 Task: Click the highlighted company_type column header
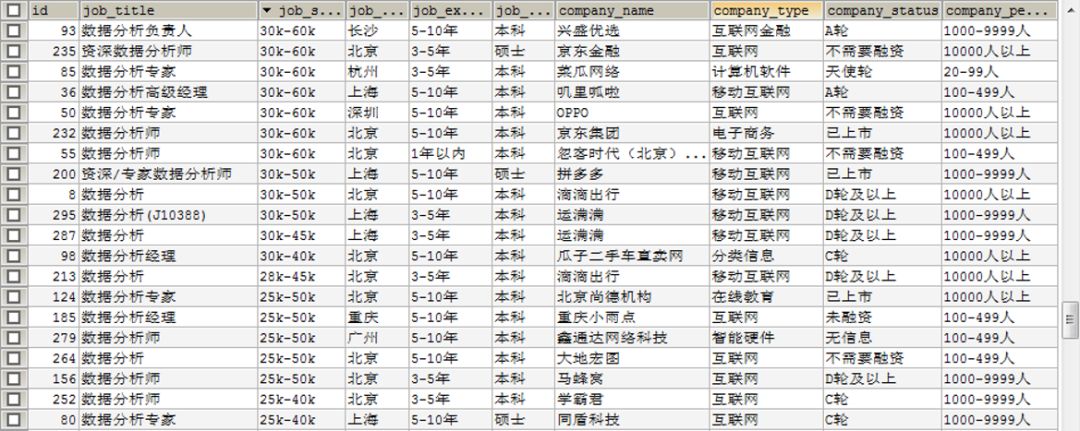[767, 10]
